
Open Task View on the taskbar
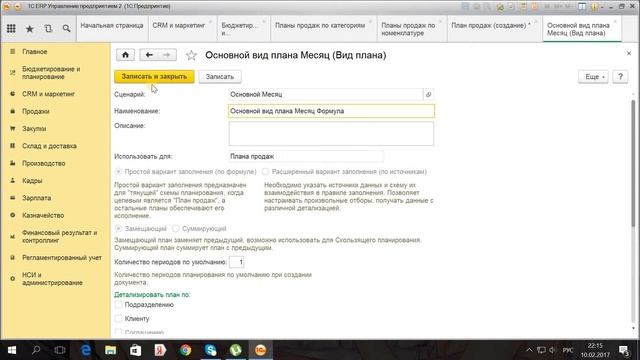tap(60, 350)
